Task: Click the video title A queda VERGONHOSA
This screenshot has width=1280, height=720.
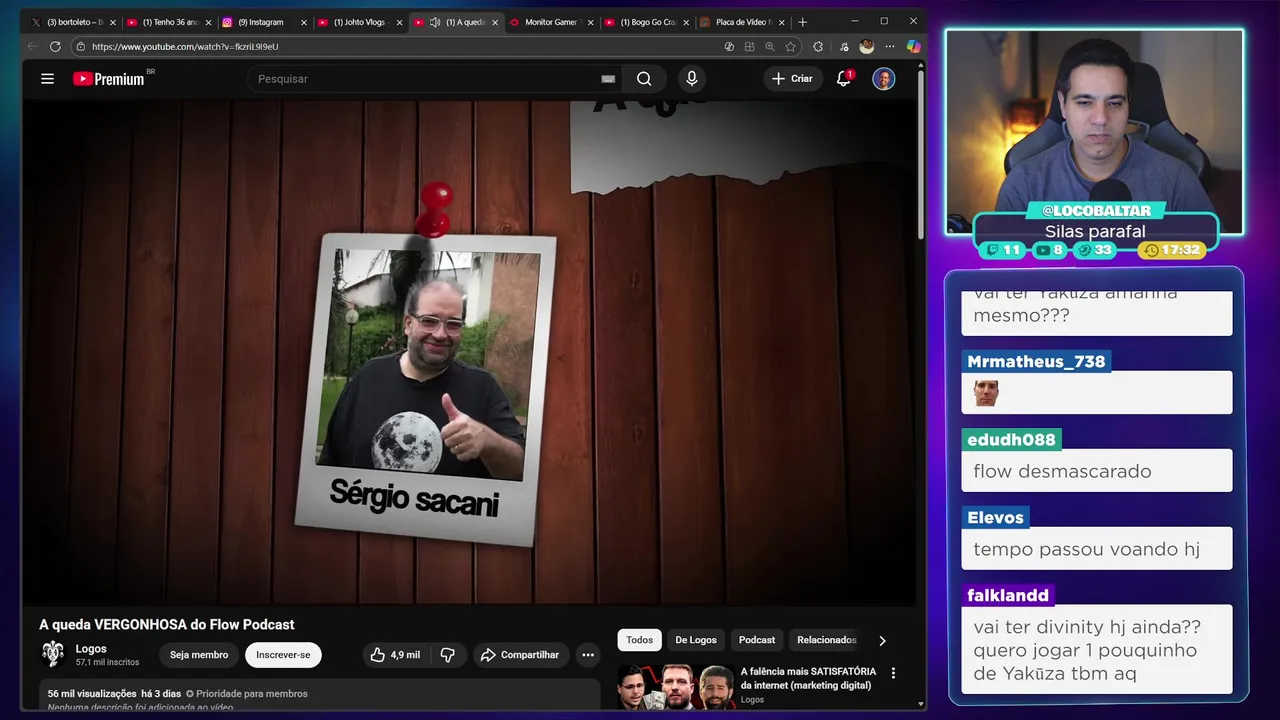Action: coord(166,624)
